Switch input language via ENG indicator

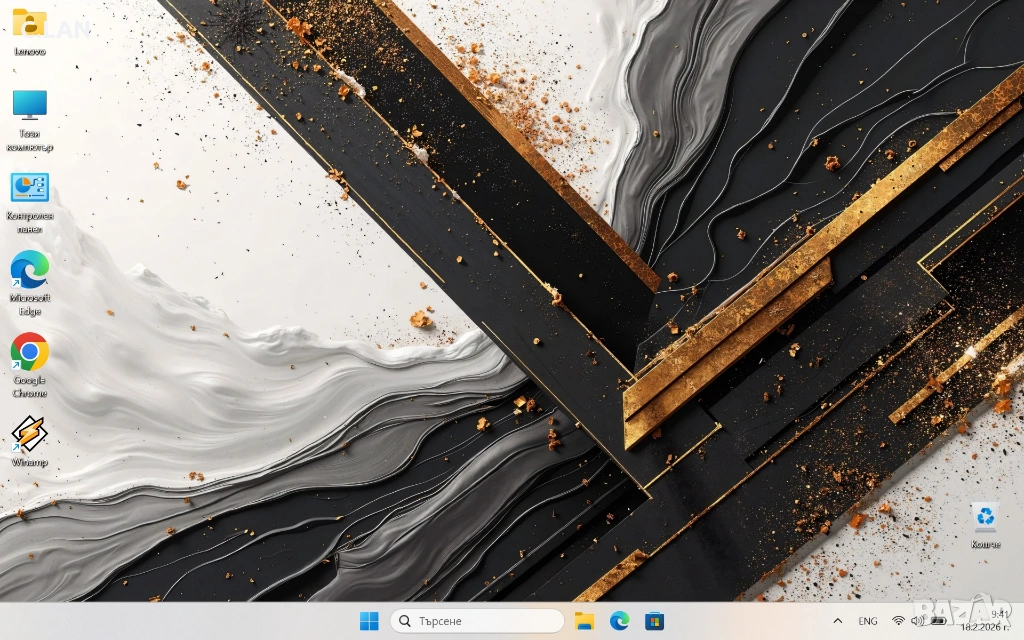[x=868, y=621]
